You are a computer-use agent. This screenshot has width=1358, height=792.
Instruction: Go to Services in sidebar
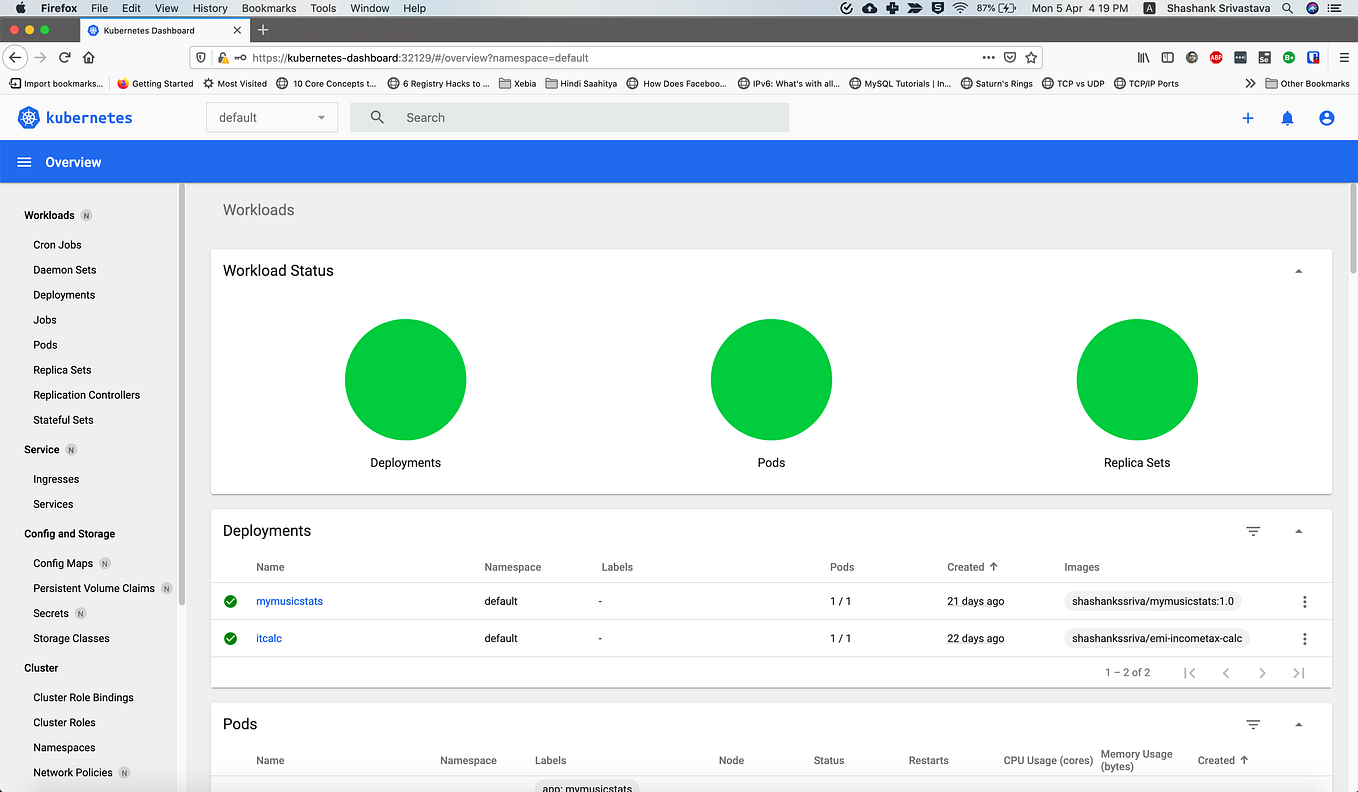coord(53,504)
